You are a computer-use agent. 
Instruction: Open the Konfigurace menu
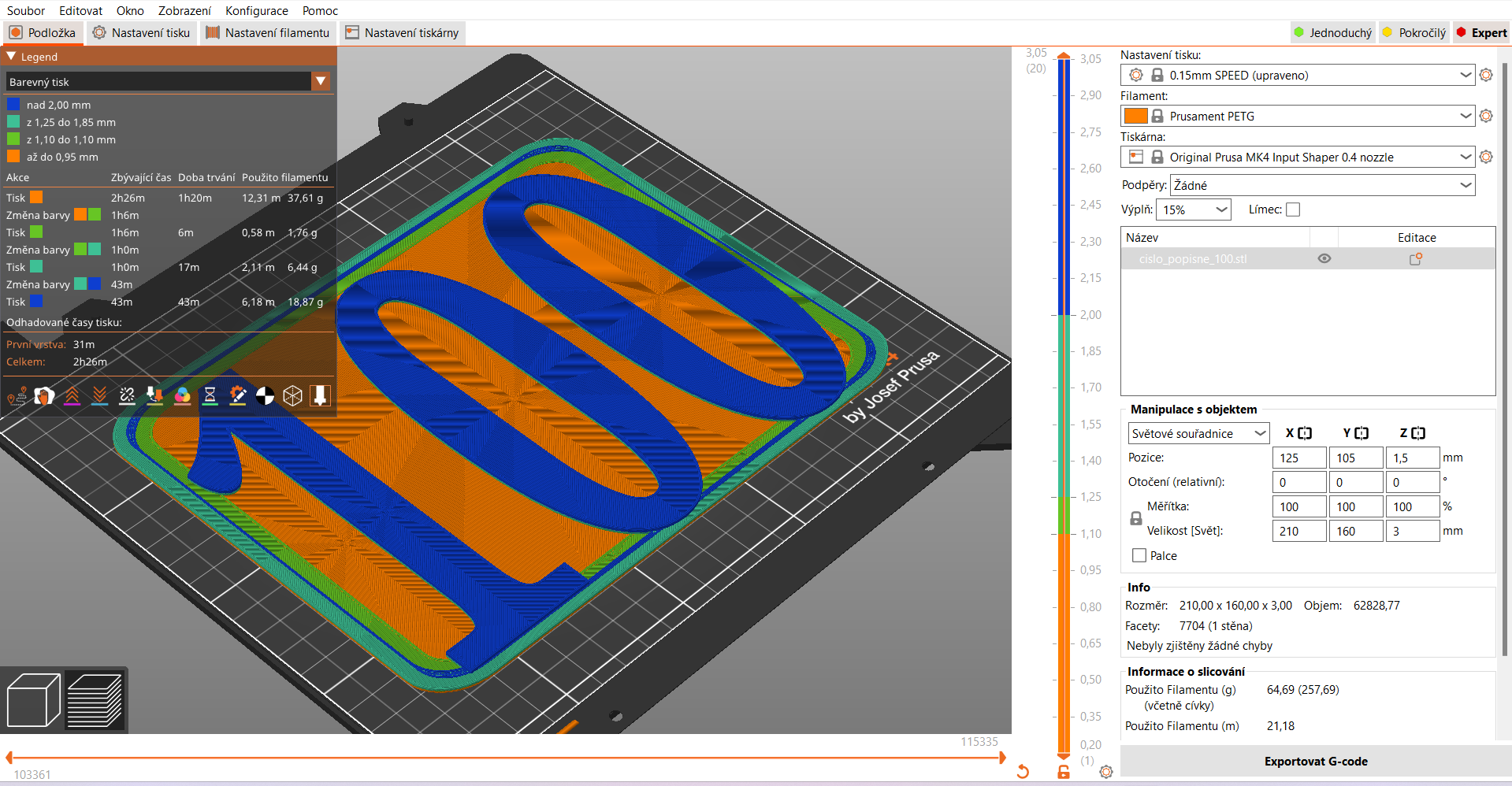tap(256, 10)
